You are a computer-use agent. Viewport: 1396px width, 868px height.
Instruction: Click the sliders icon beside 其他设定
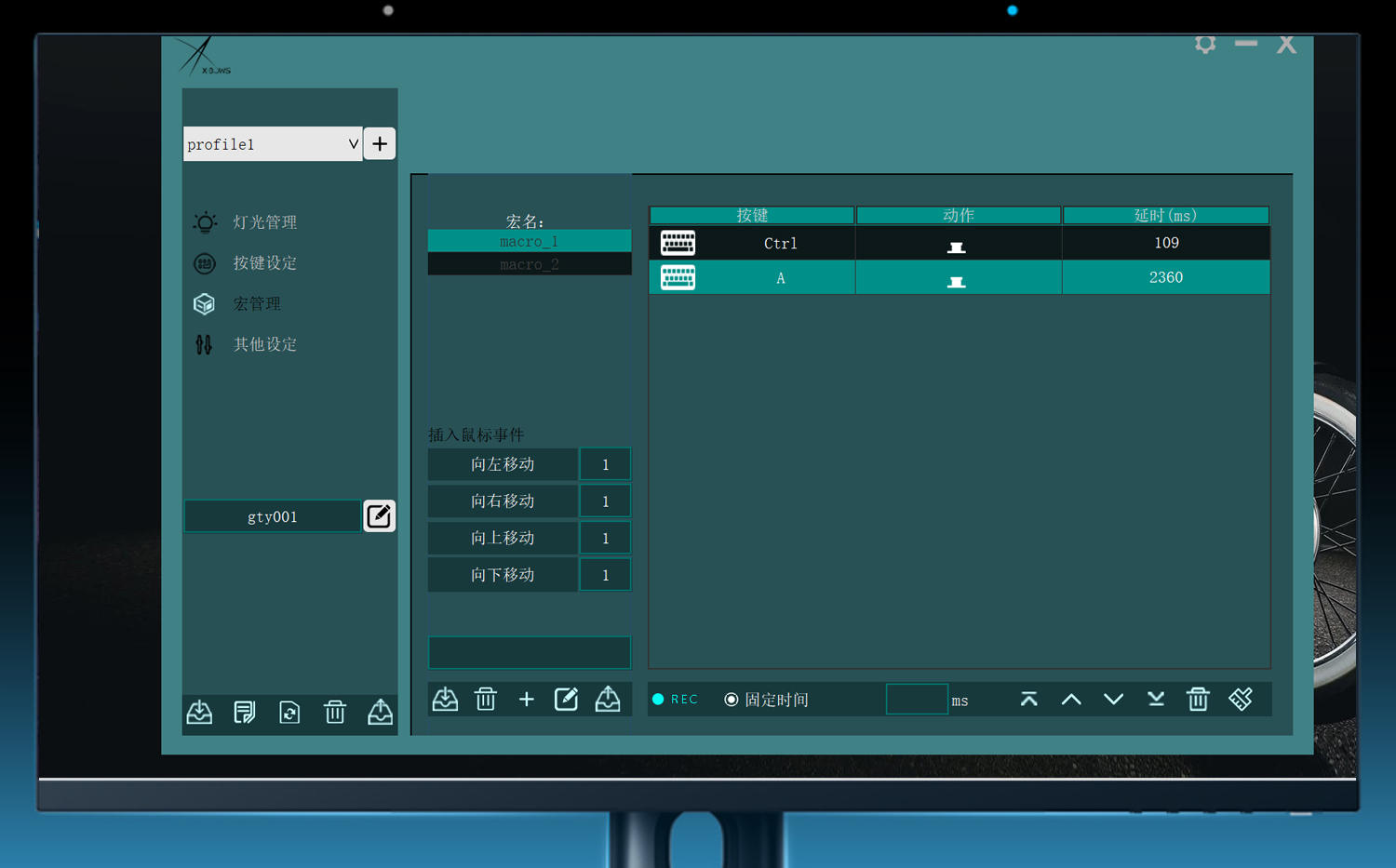click(x=204, y=345)
